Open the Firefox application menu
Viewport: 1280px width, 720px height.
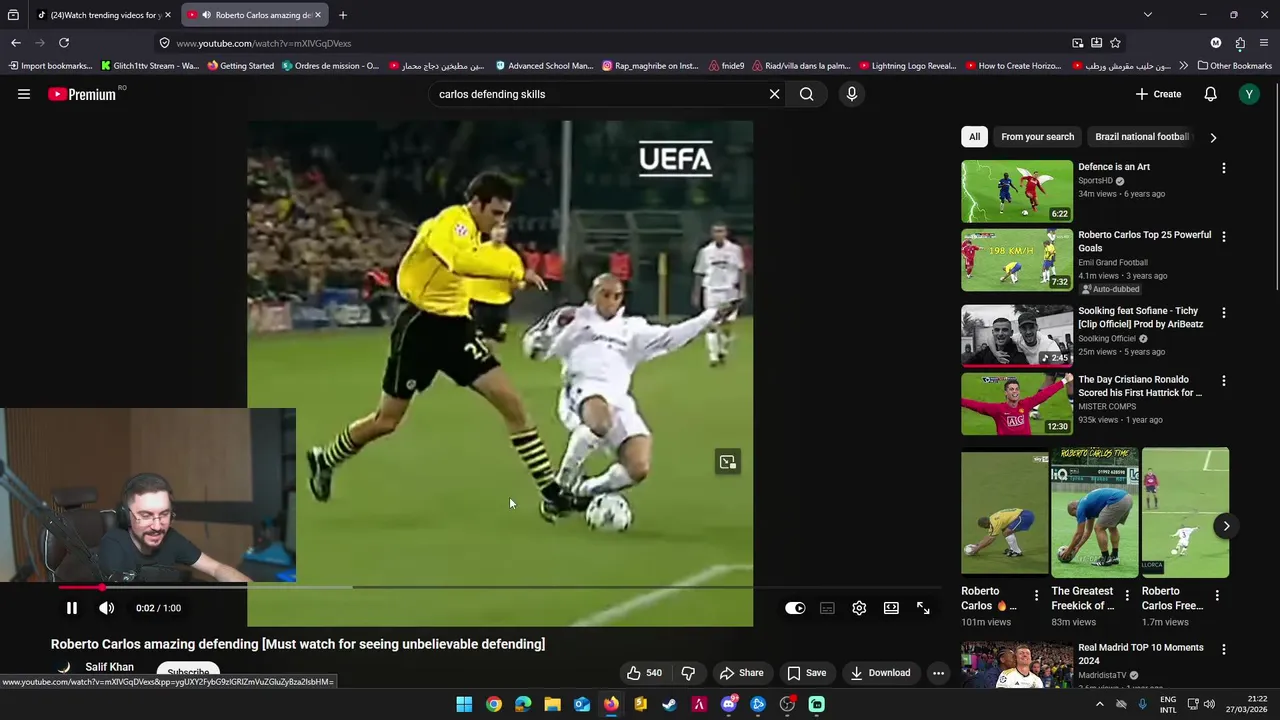(x=1264, y=43)
